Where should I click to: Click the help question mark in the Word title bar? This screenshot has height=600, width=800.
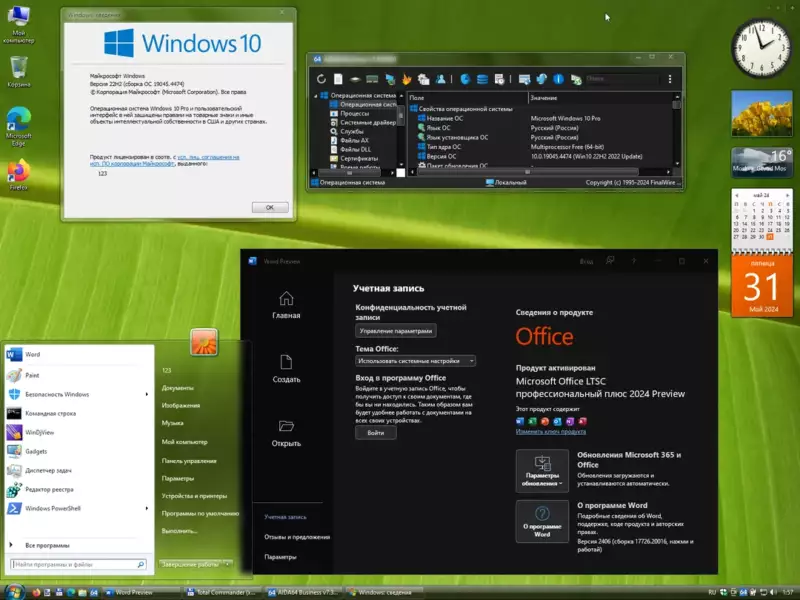[x=634, y=261]
